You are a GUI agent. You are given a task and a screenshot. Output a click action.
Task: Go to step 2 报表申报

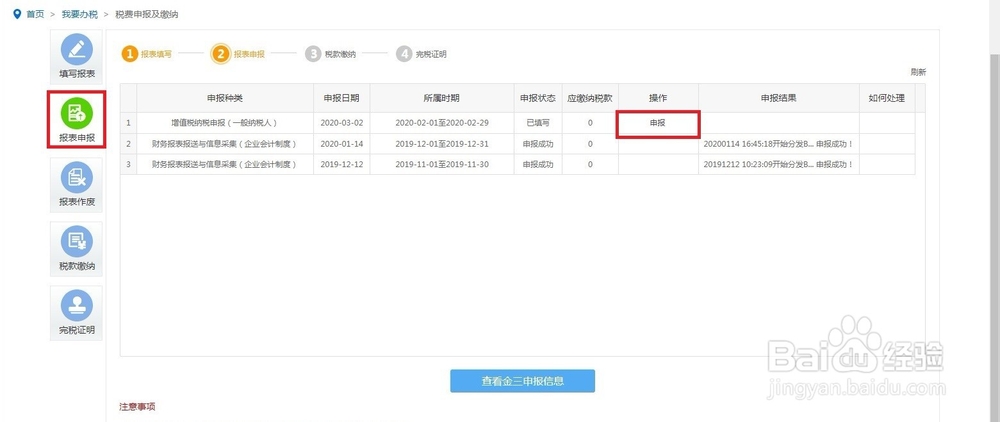239,54
